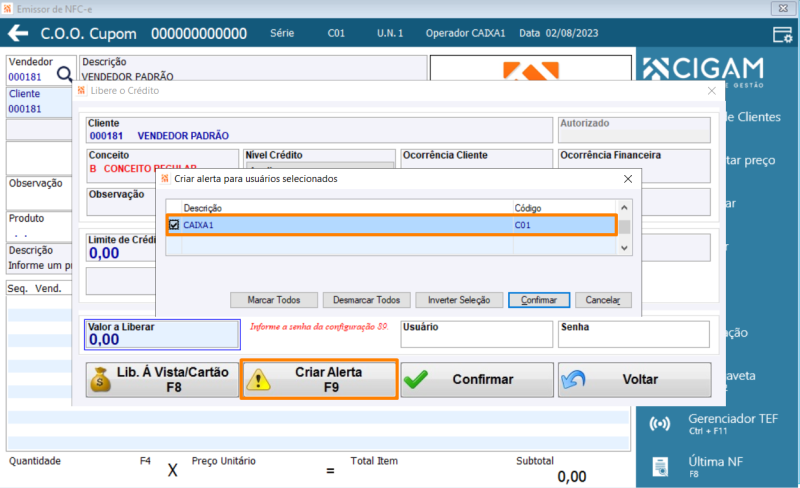Click the Data 02/08/2023 header text
The width and height of the screenshot is (800, 488).
pyautogui.click(x=559, y=33)
